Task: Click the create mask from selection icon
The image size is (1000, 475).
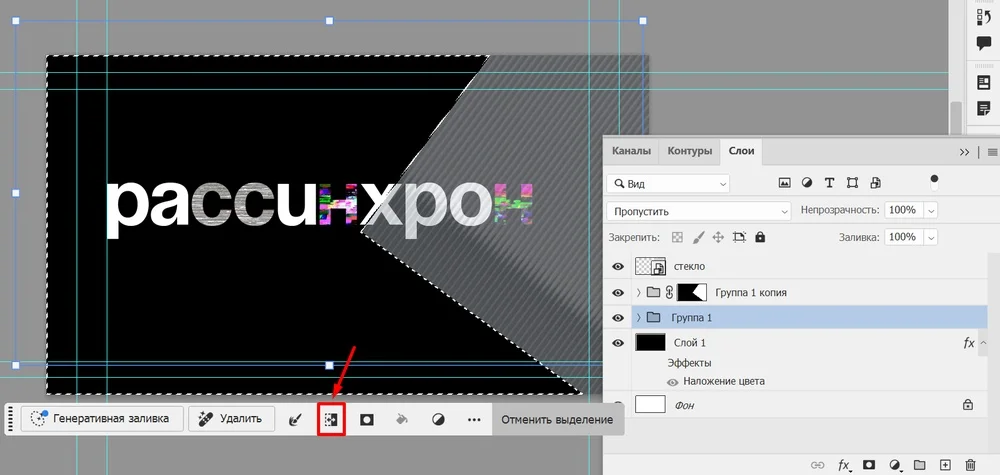Action: pos(367,420)
